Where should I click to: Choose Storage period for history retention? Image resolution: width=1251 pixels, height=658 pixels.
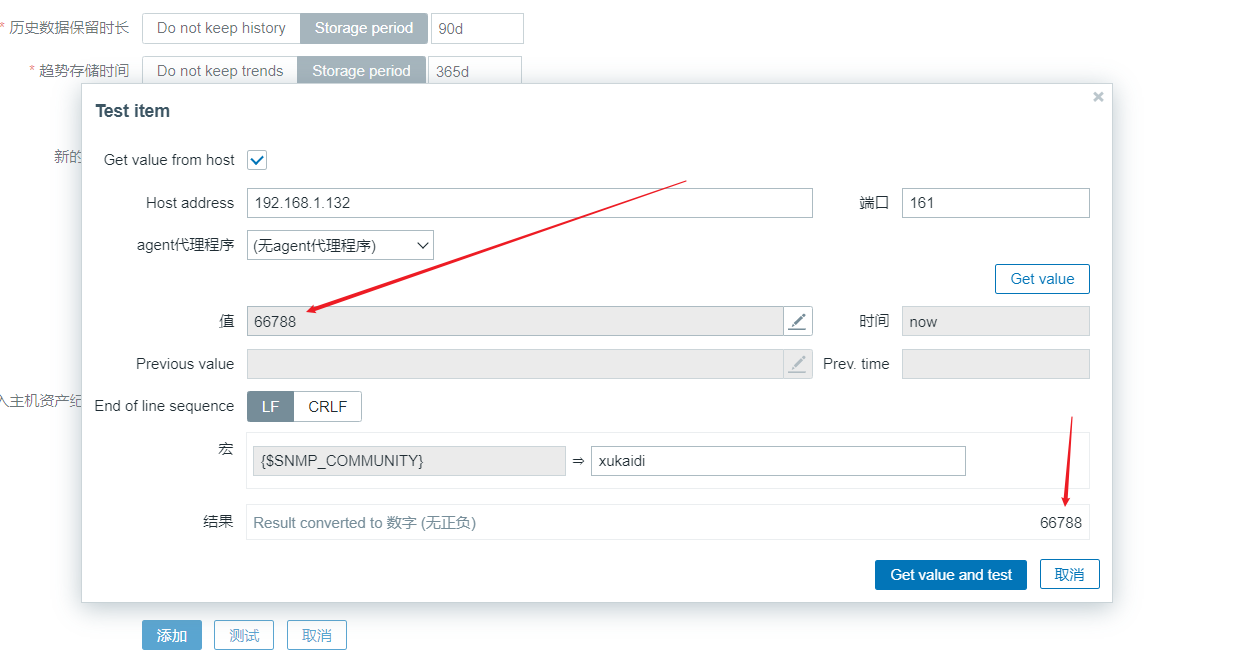(x=364, y=28)
